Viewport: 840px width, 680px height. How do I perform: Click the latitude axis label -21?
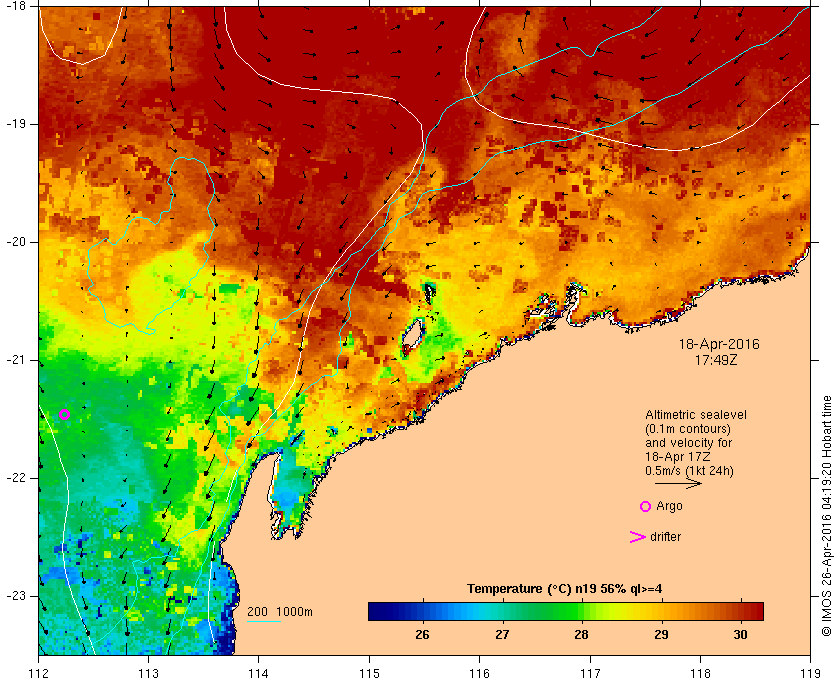(14, 360)
